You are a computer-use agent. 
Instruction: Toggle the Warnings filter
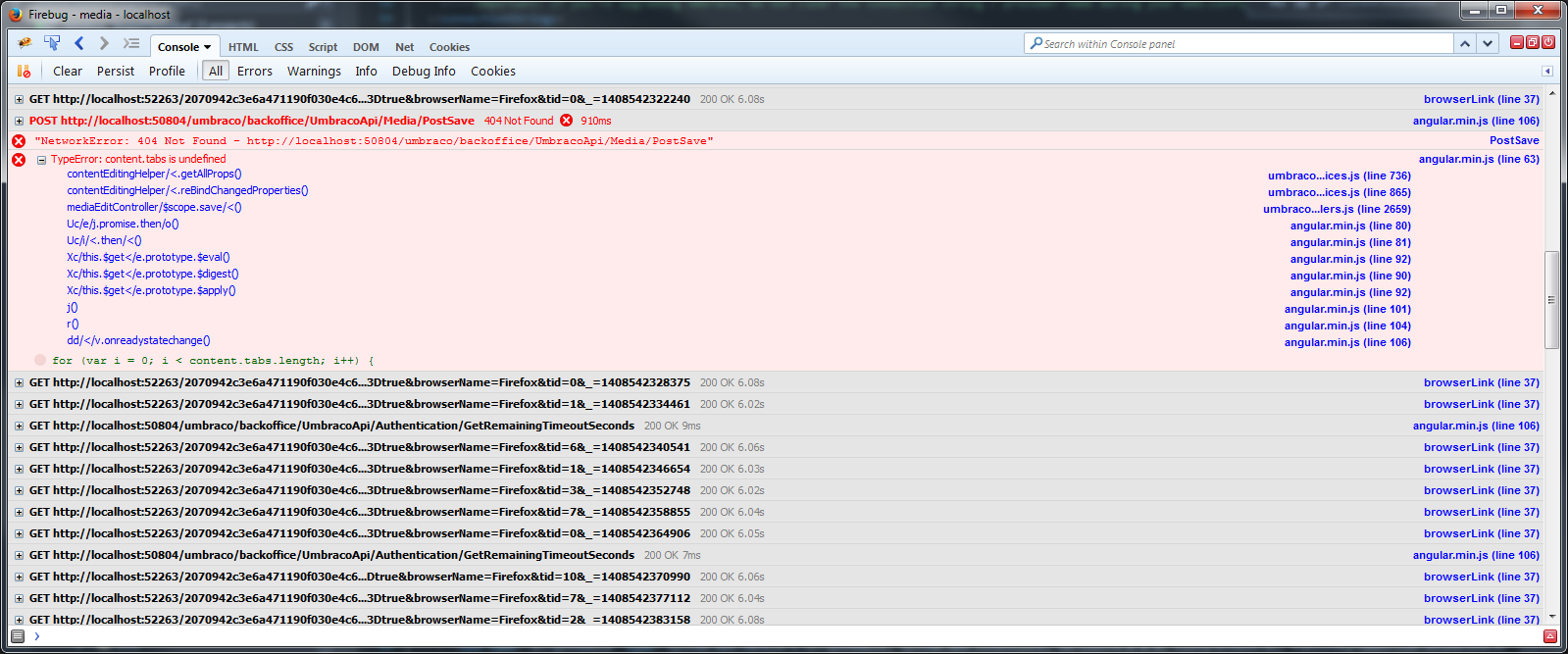click(x=314, y=71)
